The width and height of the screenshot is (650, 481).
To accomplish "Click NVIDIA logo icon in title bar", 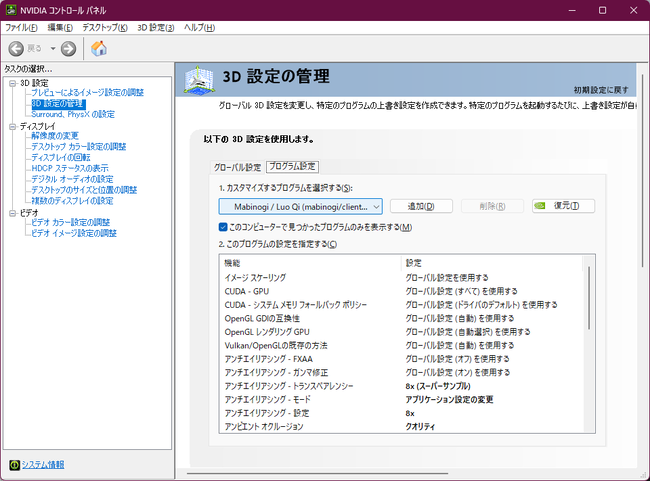I will coord(11,10).
